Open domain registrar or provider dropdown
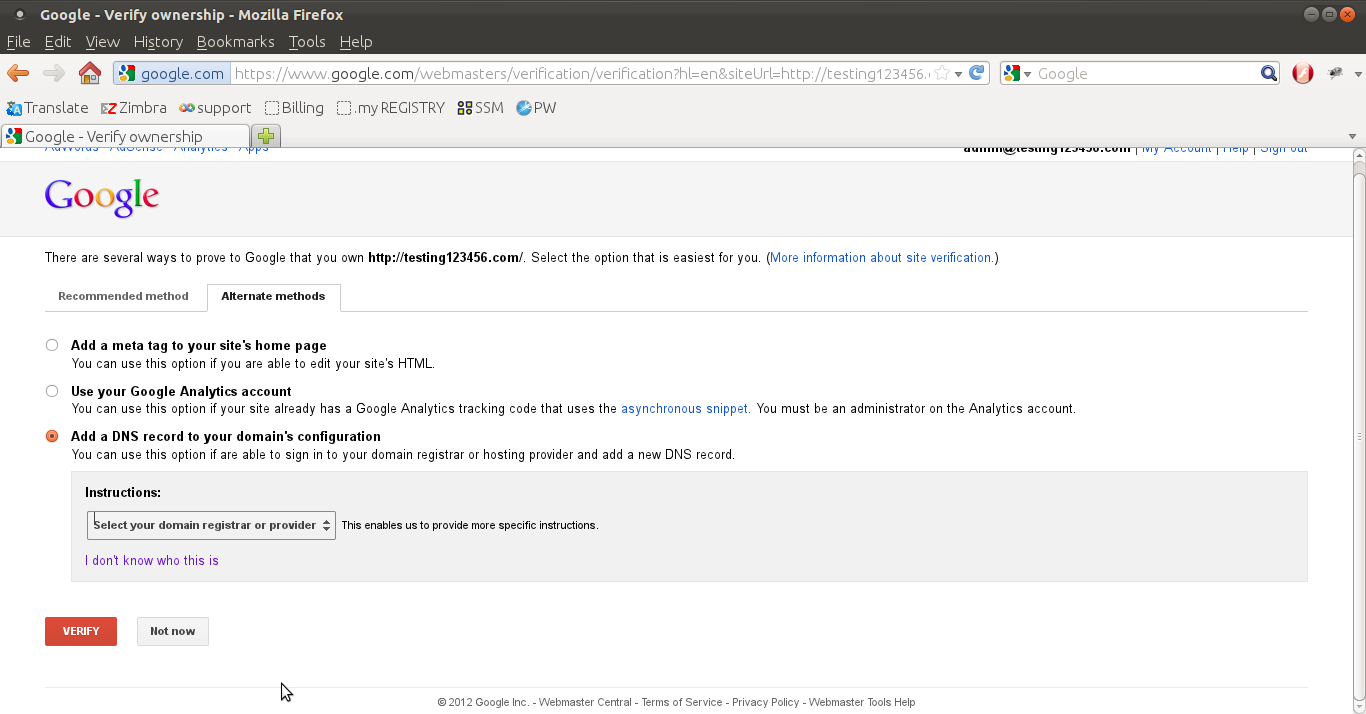The height and width of the screenshot is (714, 1366). [211, 525]
